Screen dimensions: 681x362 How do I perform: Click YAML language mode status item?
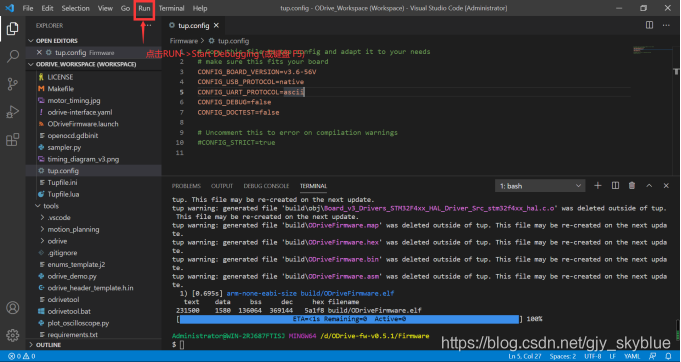tap(632, 356)
